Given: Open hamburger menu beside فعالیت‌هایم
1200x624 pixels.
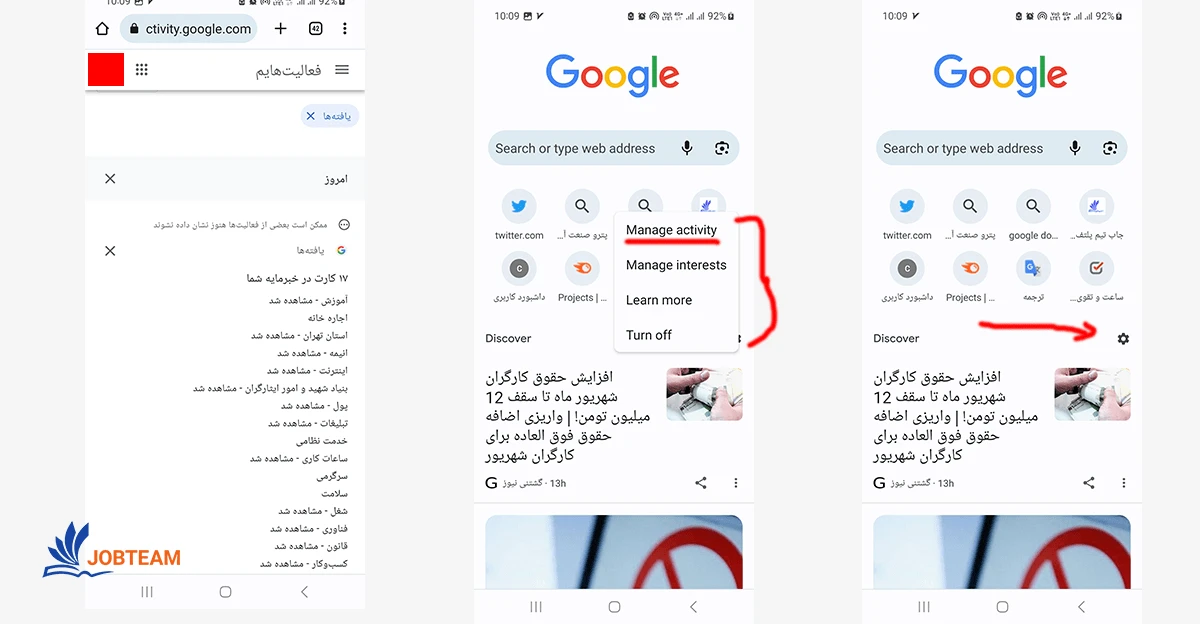Looking at the screenshot, I should tap(342, 70).
